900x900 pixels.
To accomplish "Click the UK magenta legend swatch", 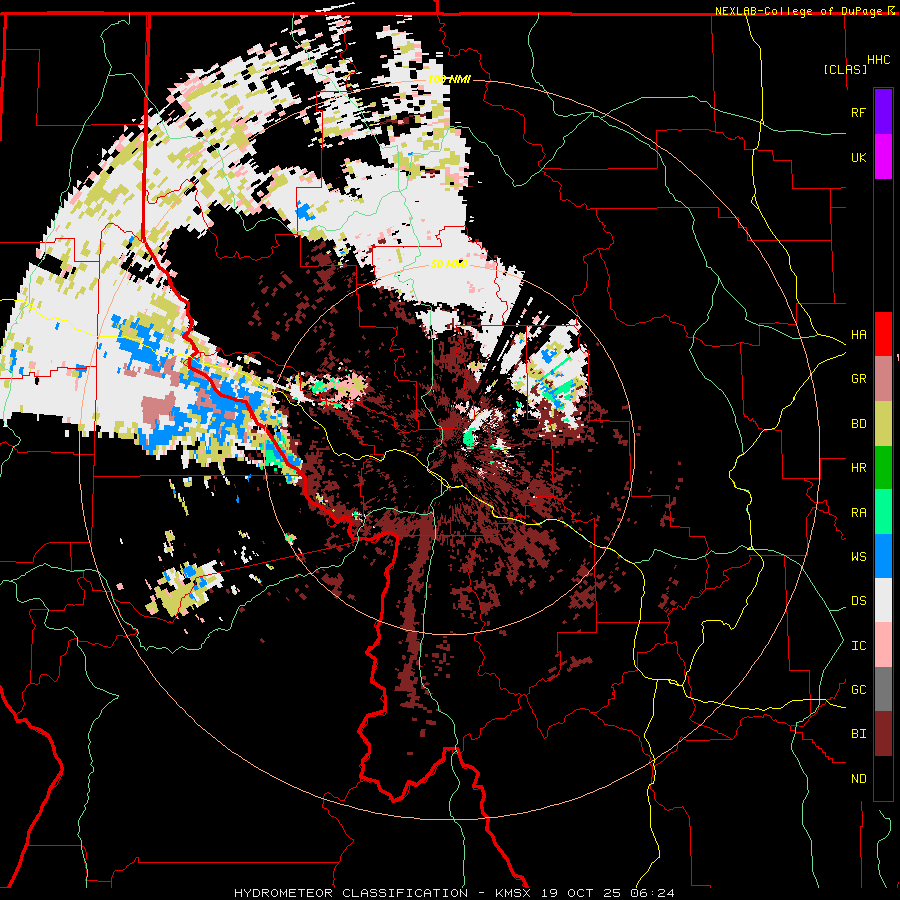I will coord(883,157).
